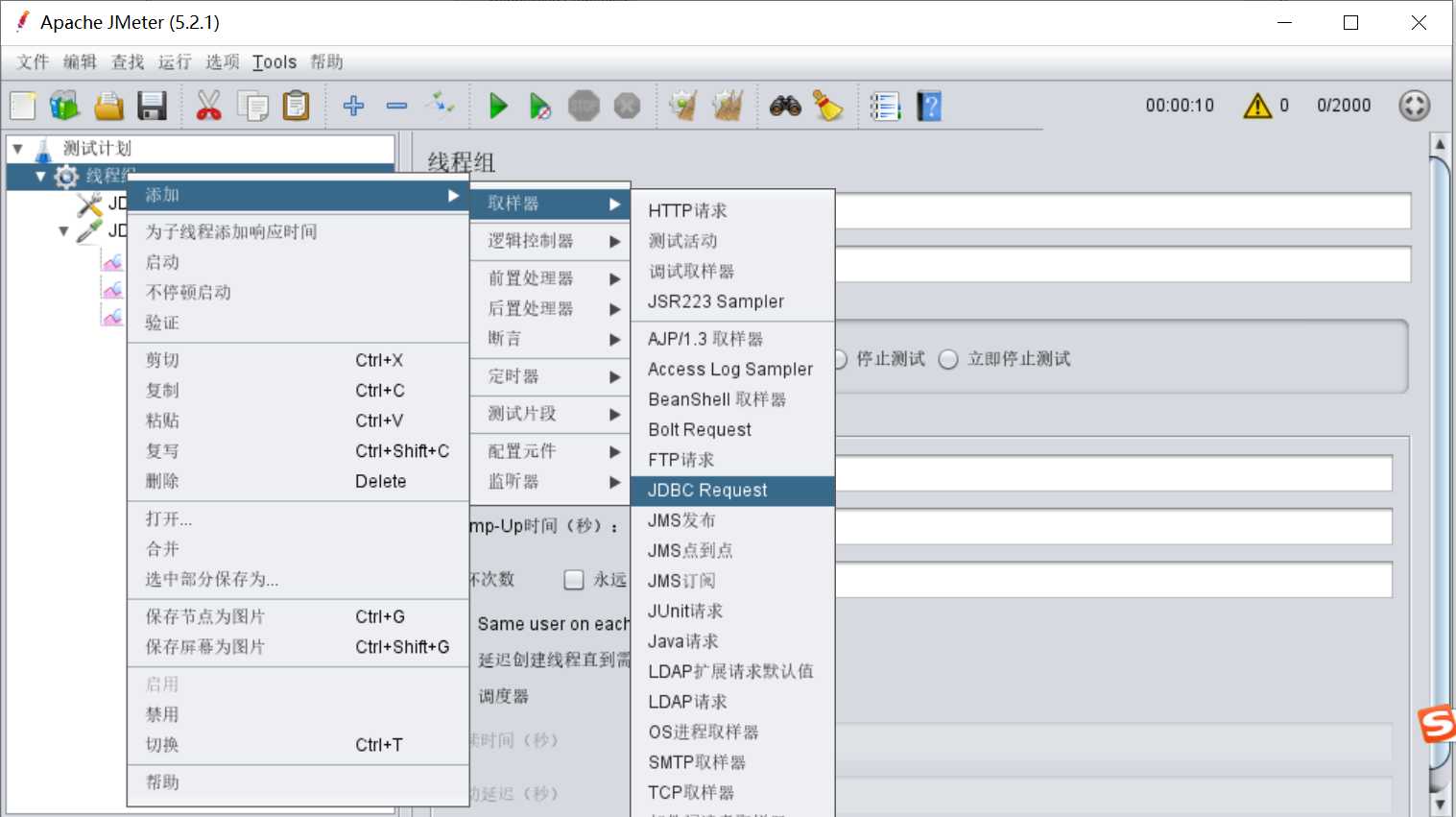Collapse the 线程组 tree node

[x=40, y=177]
